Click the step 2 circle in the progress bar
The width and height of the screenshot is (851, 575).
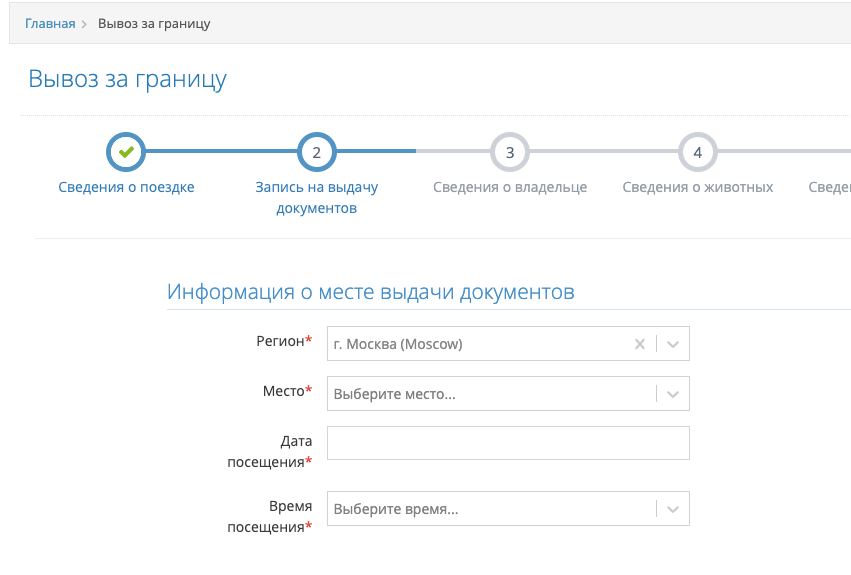point(316,153)
